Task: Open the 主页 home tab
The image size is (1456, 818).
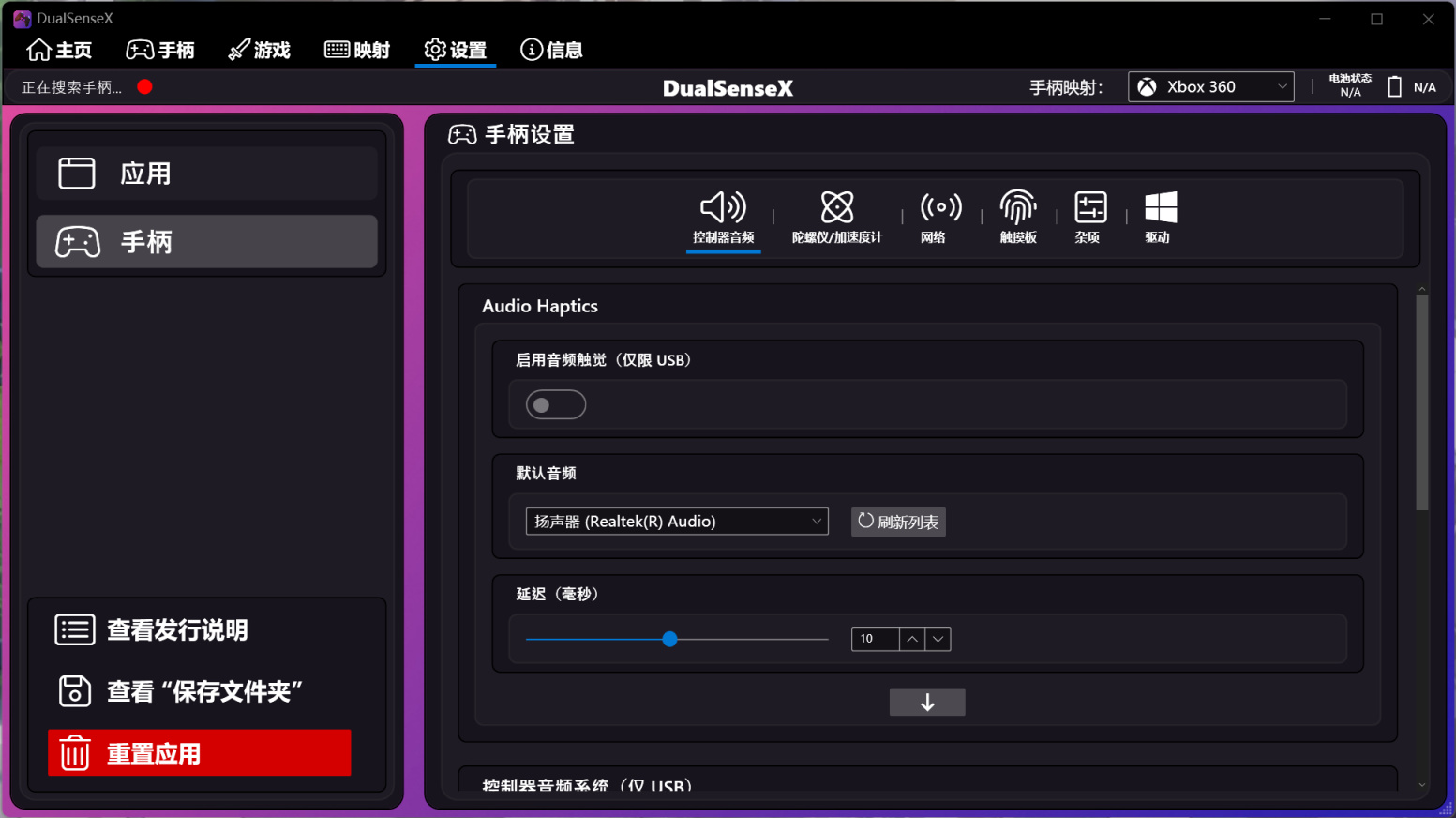Action: (x=59, y=50)
